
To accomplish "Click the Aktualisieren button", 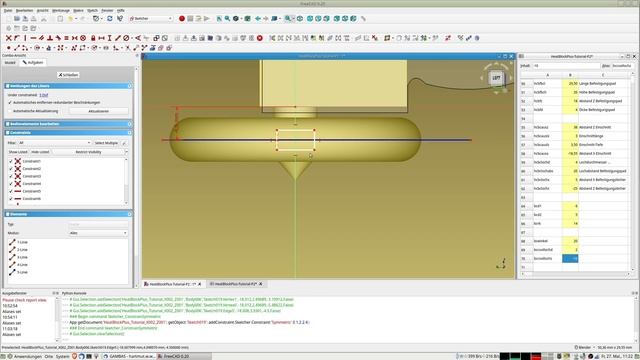I will point(98,111).
